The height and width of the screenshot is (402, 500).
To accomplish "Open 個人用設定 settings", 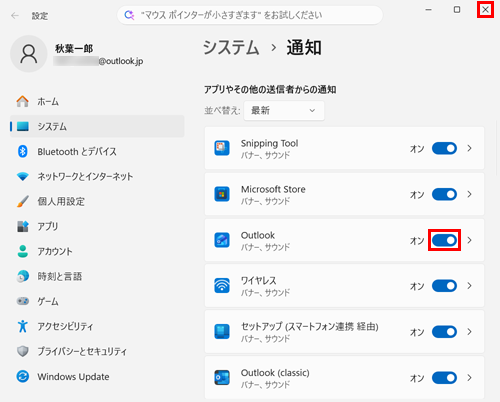I will tap(97, 201).
